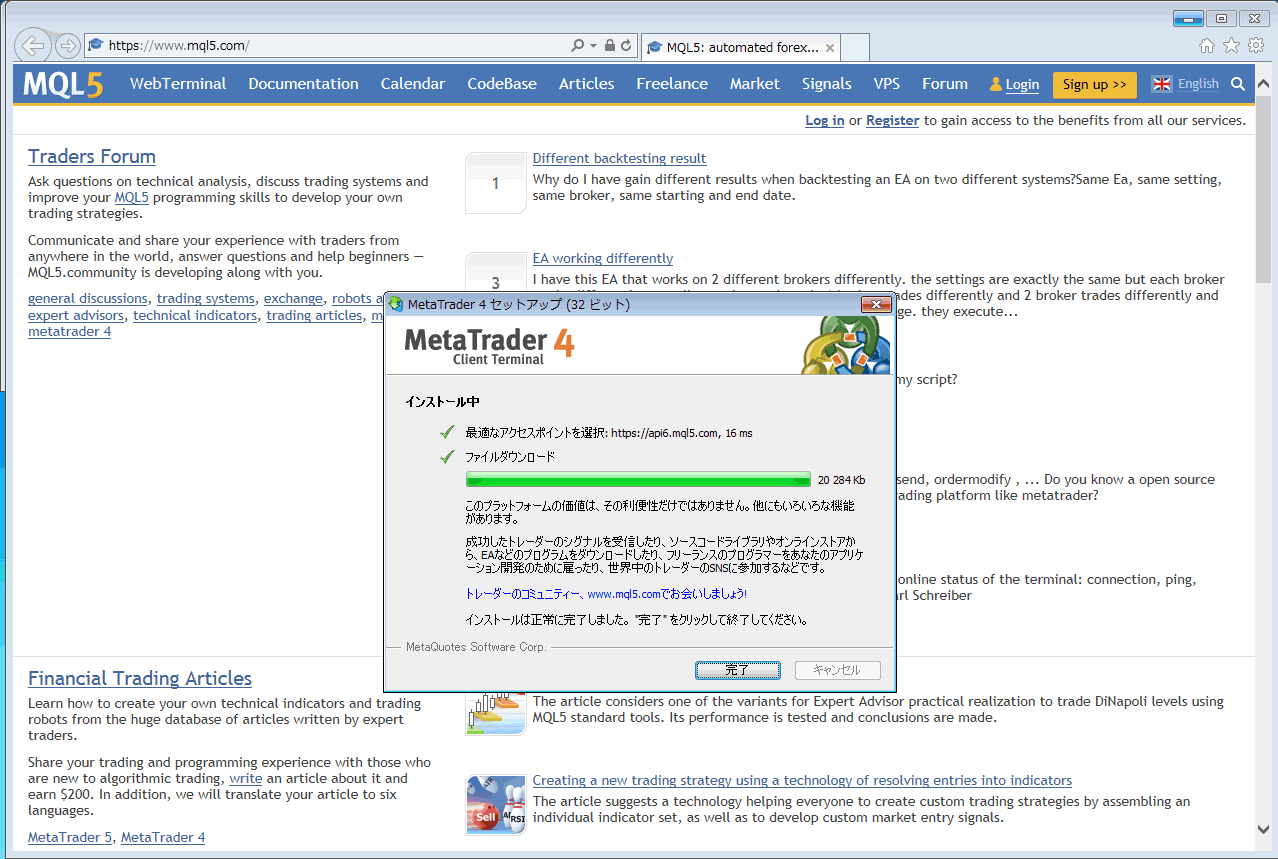This screenshot has width=1278, height=859.
Task: Click the yellow 'Sign up >>' button
Action: [1095, 85]
